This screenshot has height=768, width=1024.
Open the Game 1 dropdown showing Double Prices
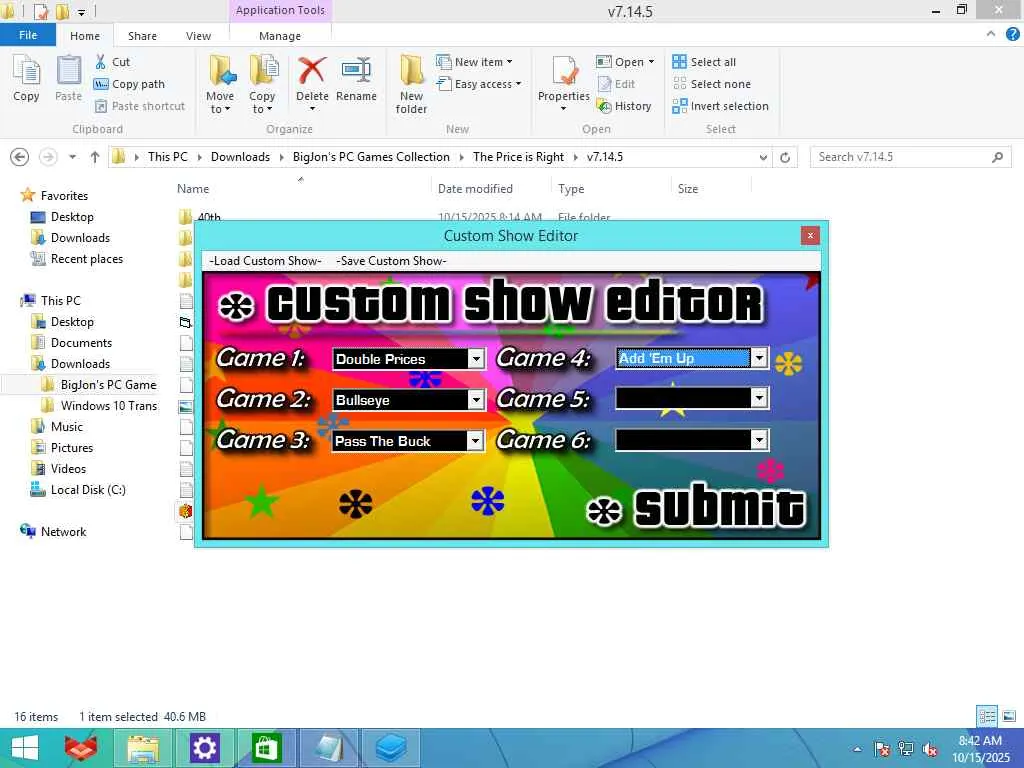tap(476, 359)
